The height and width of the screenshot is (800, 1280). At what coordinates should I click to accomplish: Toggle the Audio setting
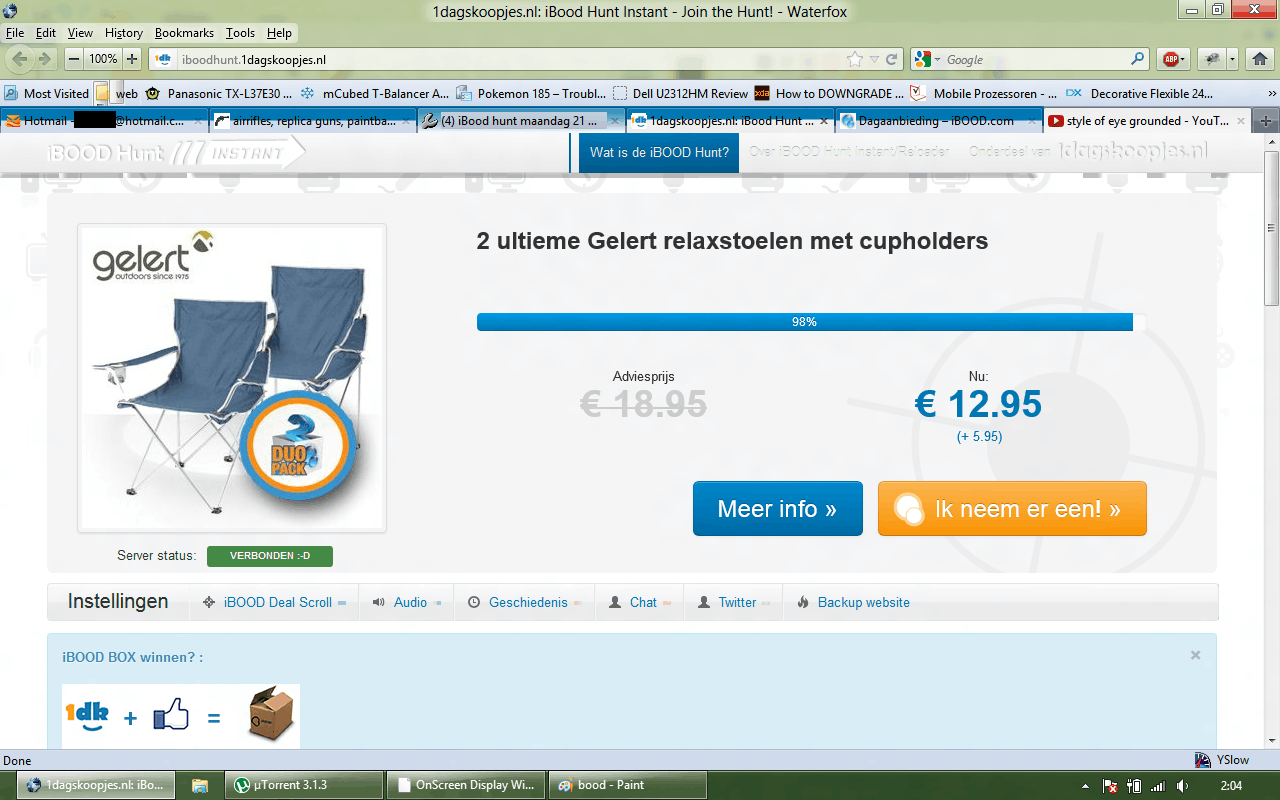click(x=406, y=602)
